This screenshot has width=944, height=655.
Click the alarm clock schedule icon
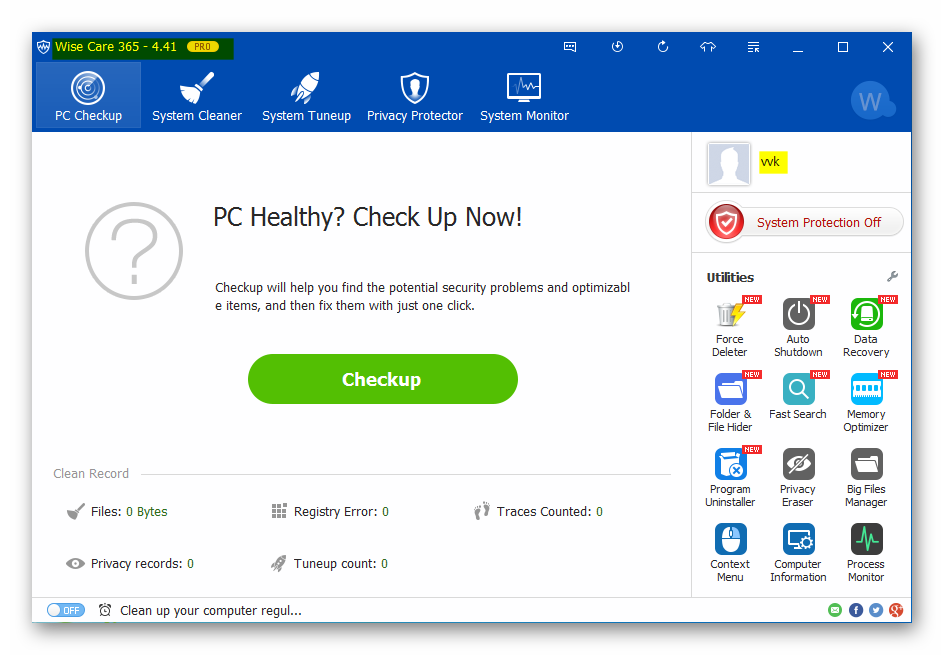click(105, 610)
